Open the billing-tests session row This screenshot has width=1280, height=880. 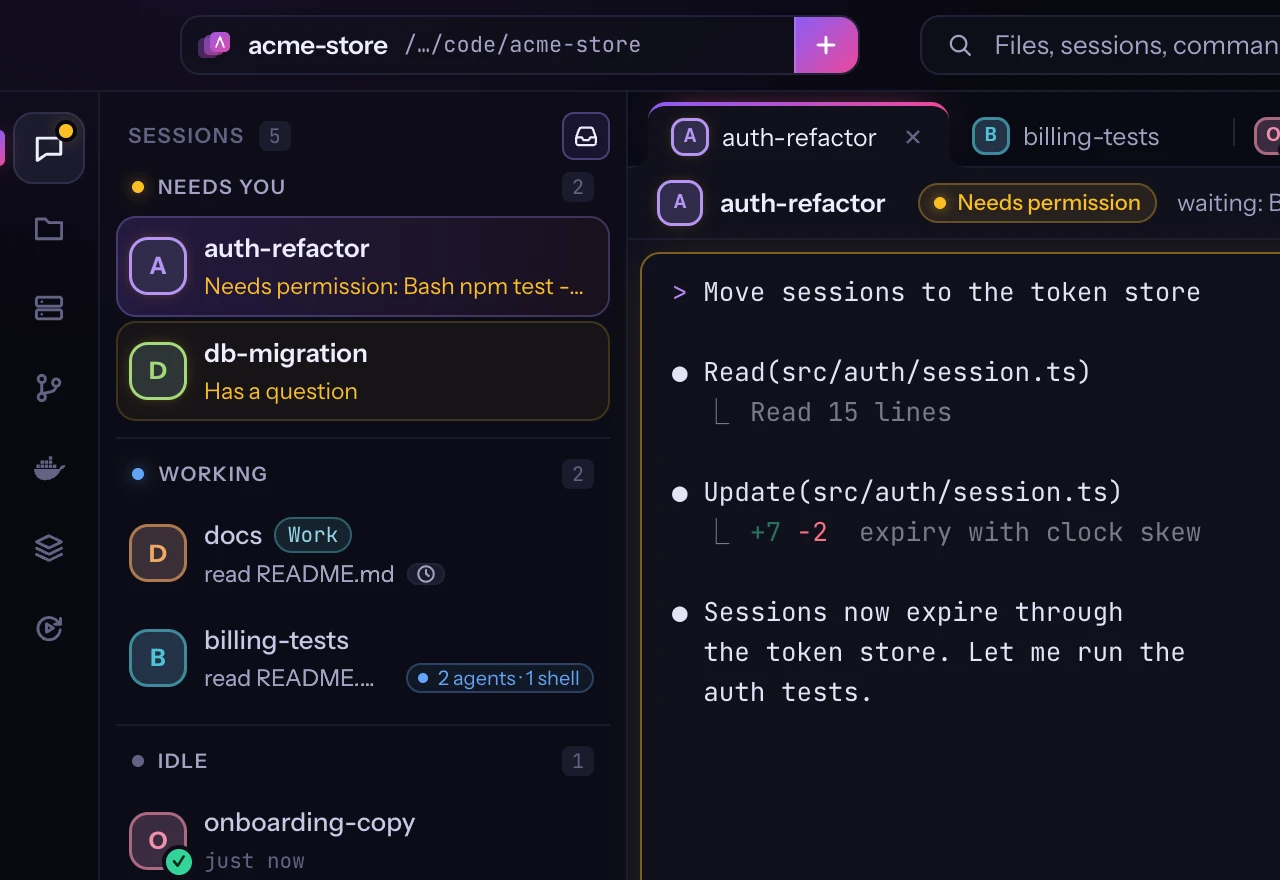(x=363, y=658)
